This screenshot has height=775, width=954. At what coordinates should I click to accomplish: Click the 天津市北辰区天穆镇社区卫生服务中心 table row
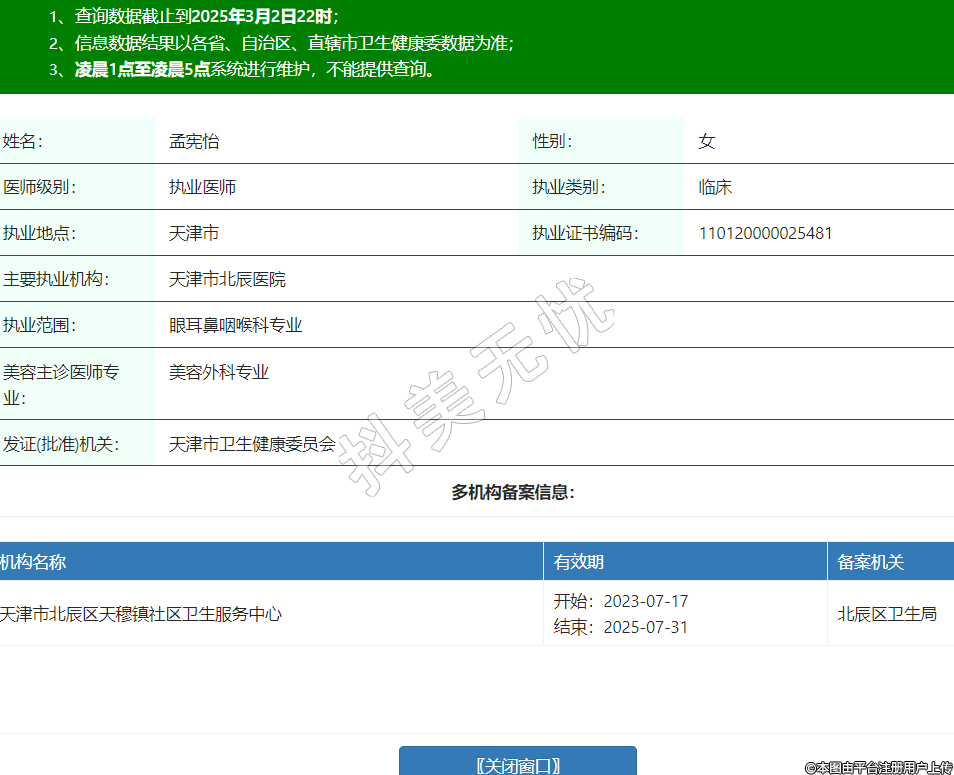(x=141, y=614)
